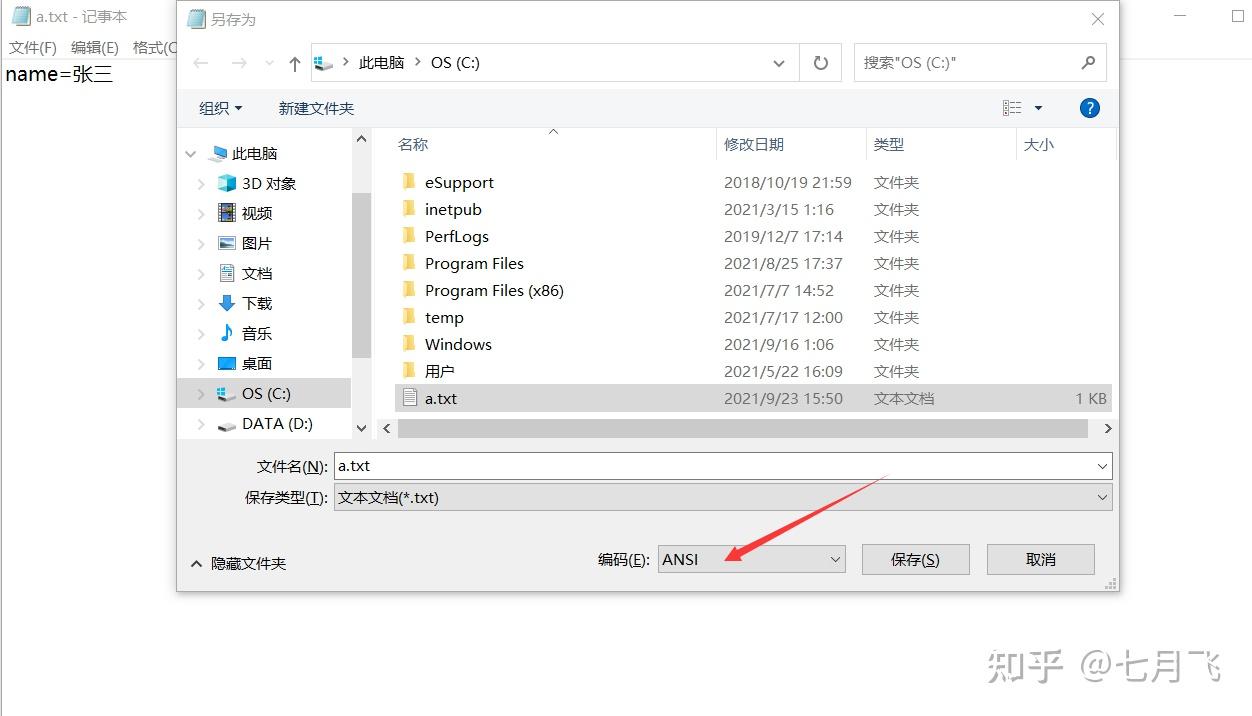
Task: Collapse the 此电脑 tree node
Action: [x=190, y=153]
